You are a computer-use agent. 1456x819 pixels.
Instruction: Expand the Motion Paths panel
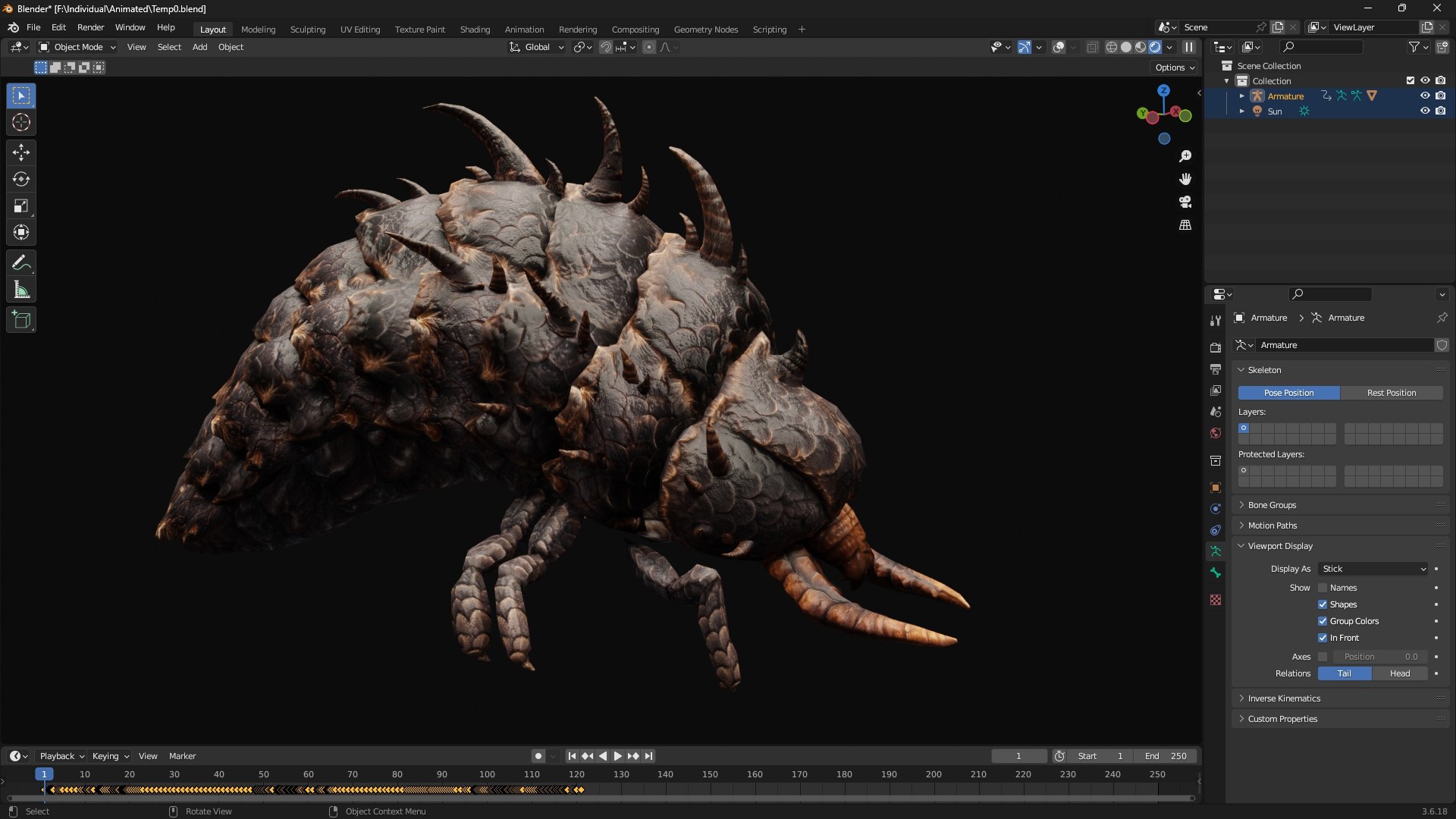[1272, 526]
